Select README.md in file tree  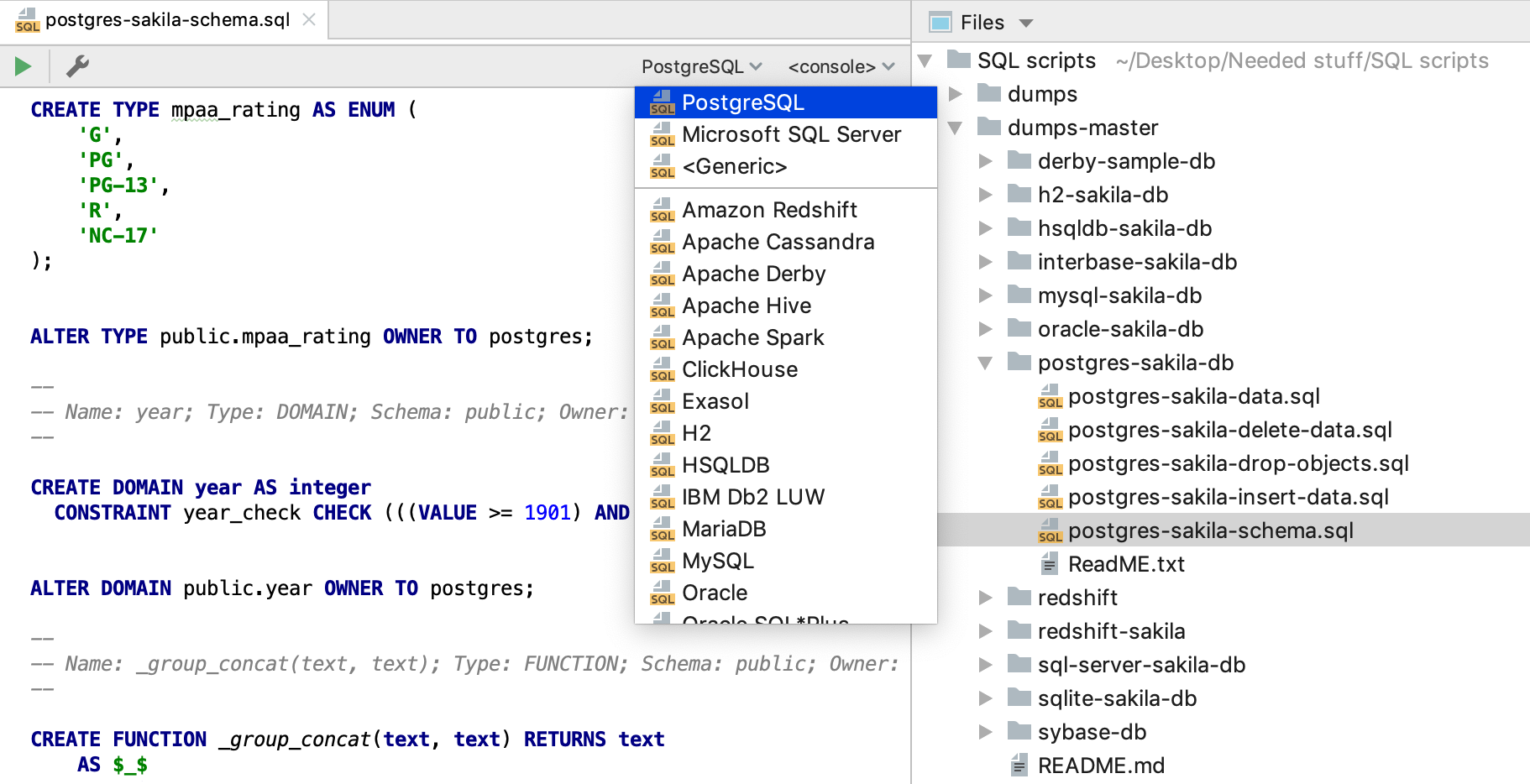coord(1101,766)
